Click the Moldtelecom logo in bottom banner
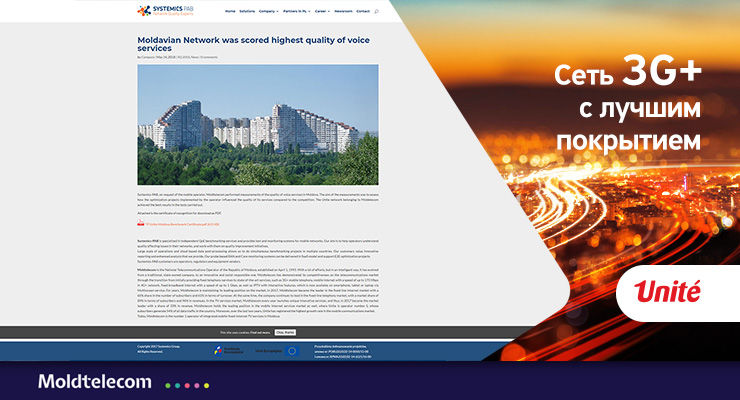The image size is (740, 400). click(x=95, y=381)
